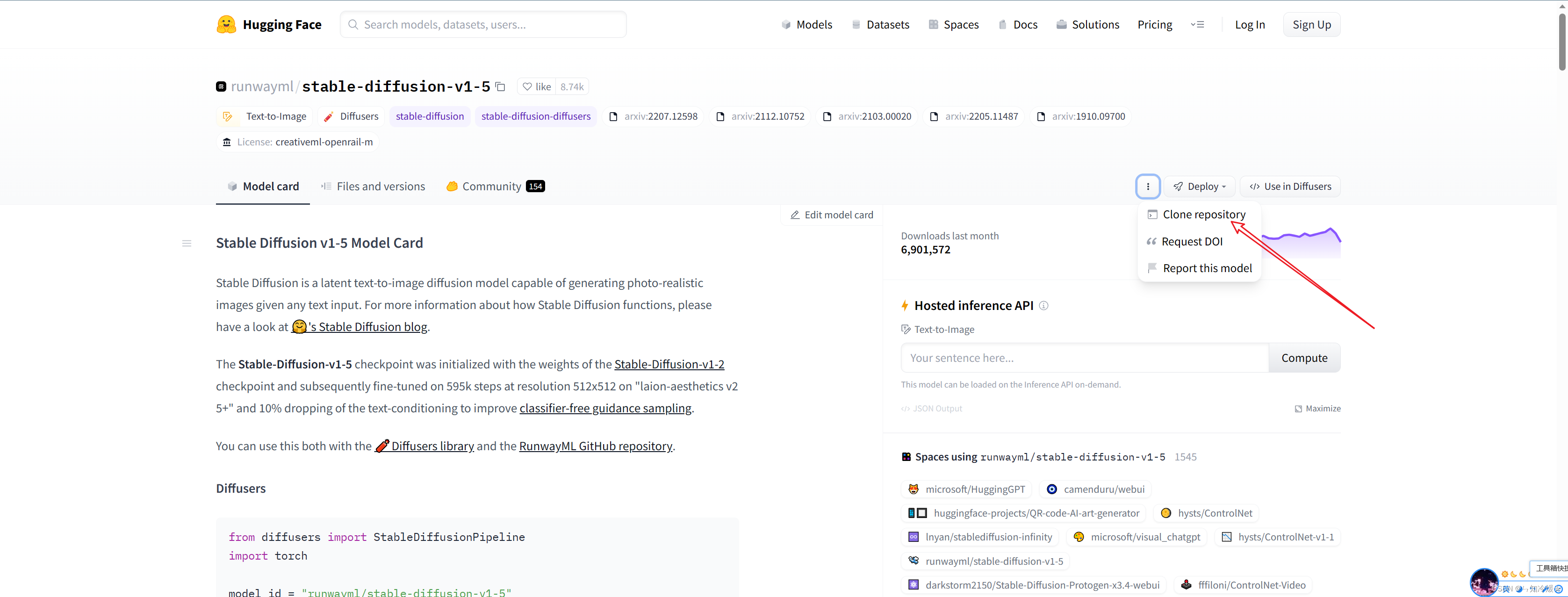This screenshot has width=1568, height=597.
Task: Like the stable-diffusion-v1-5 model
Action: (537, 86)
